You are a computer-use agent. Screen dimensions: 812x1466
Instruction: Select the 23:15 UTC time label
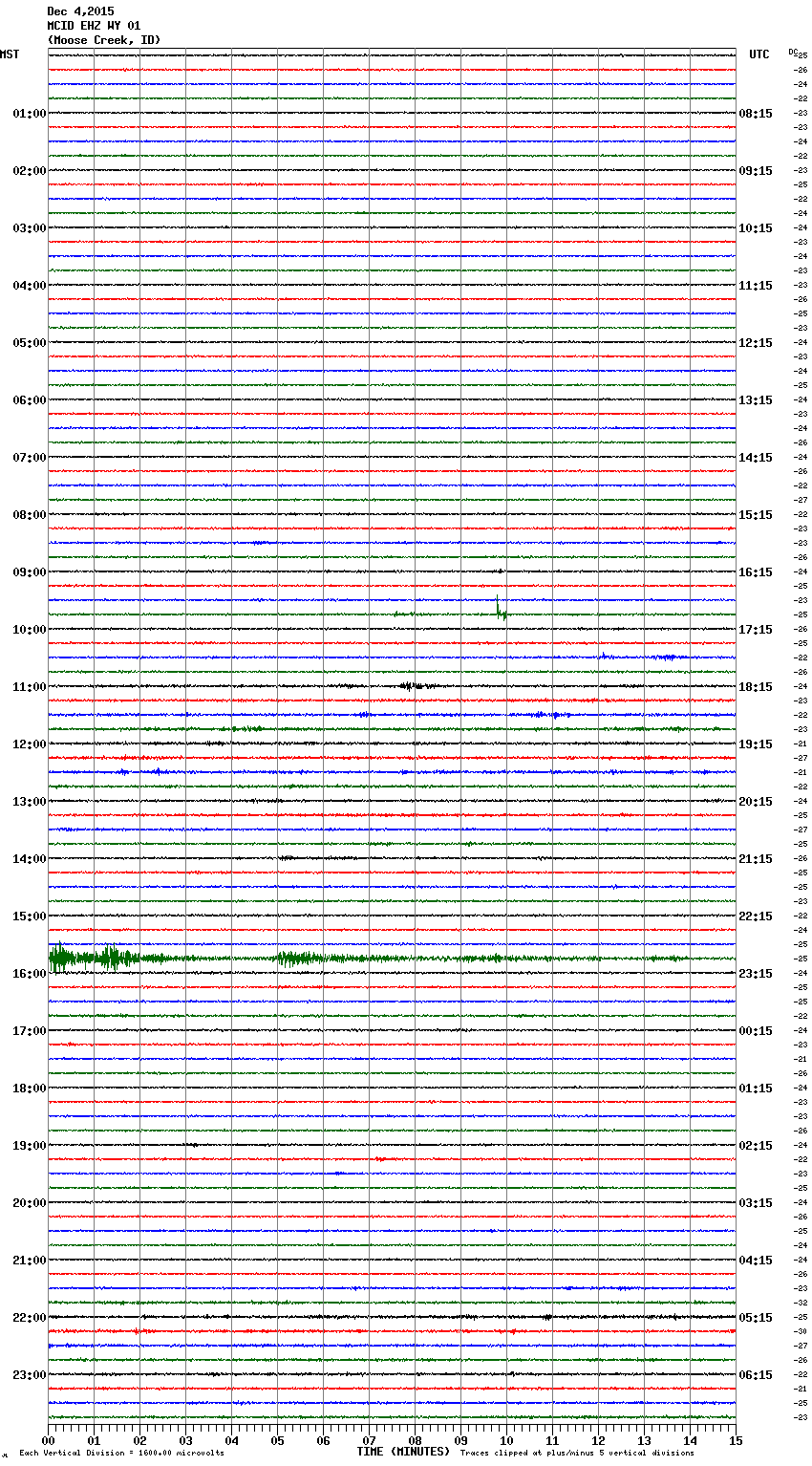click(756, 974)
